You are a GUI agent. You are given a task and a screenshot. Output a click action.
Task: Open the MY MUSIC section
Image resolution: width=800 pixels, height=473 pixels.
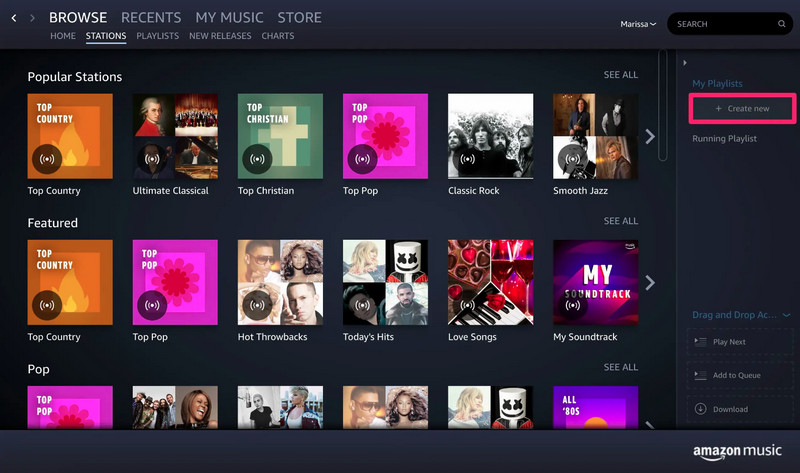click(x=229, y=17)
